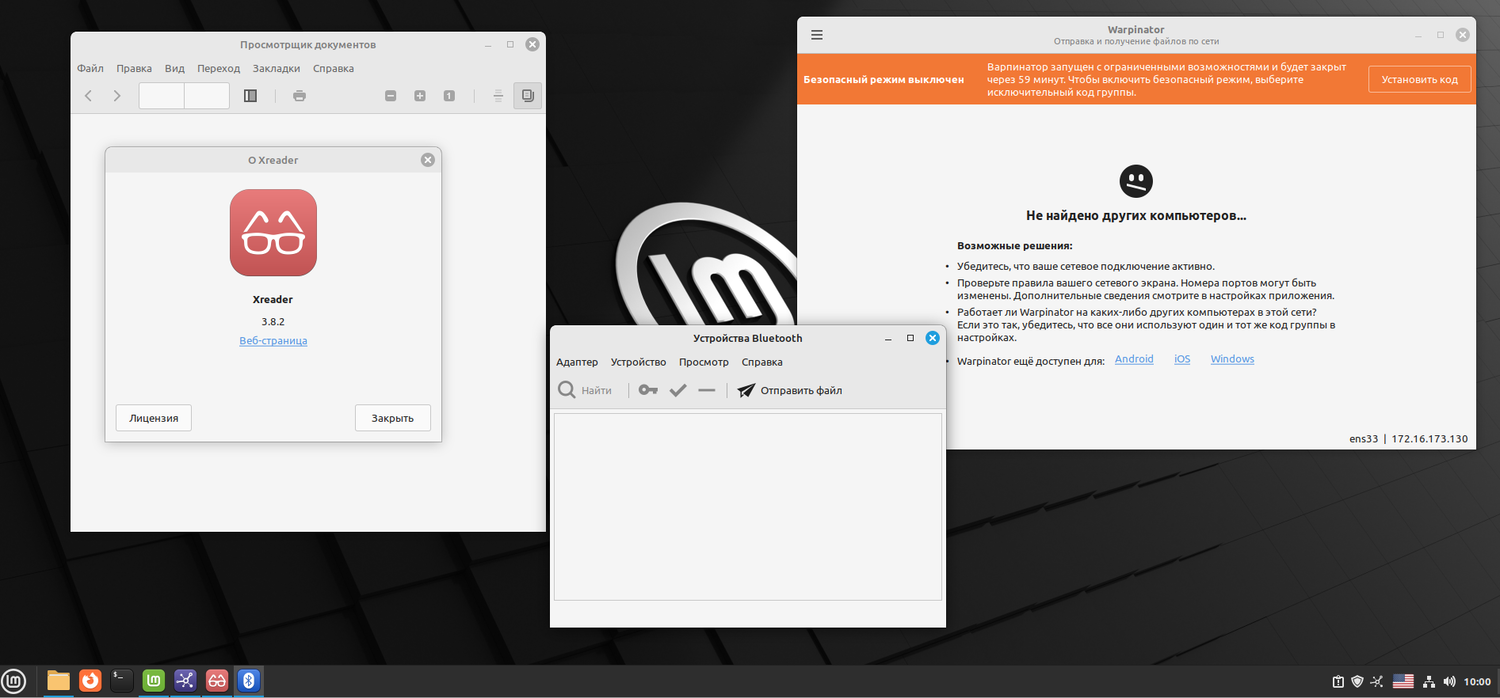The image size is (1500, 698).
Task: Go to next page in document viewer
Action: [x=117, y=96]
